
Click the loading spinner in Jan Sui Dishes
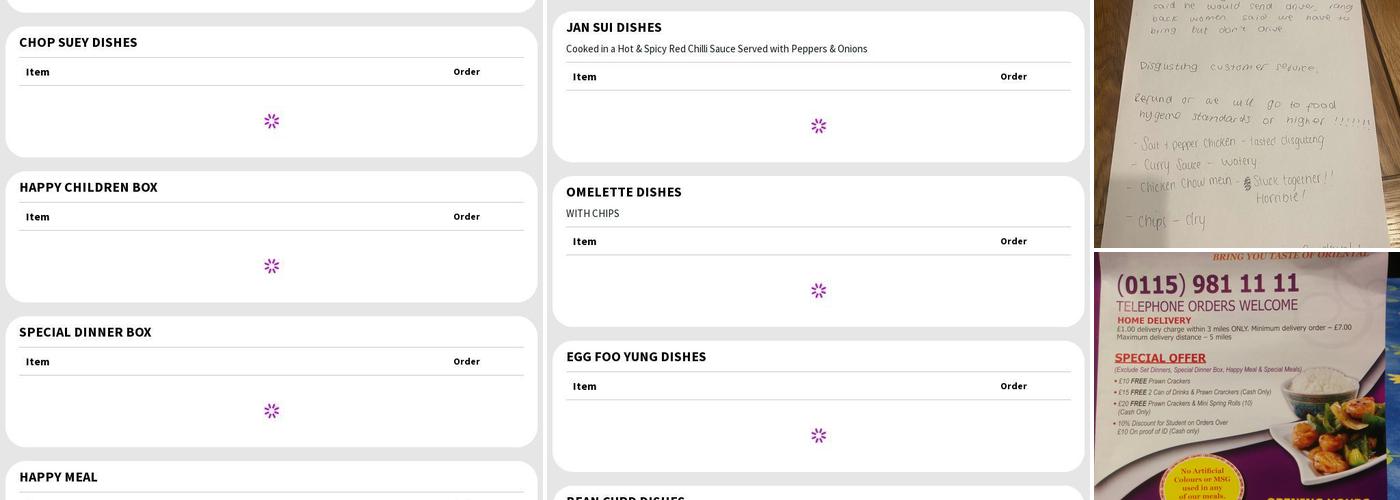818,126
